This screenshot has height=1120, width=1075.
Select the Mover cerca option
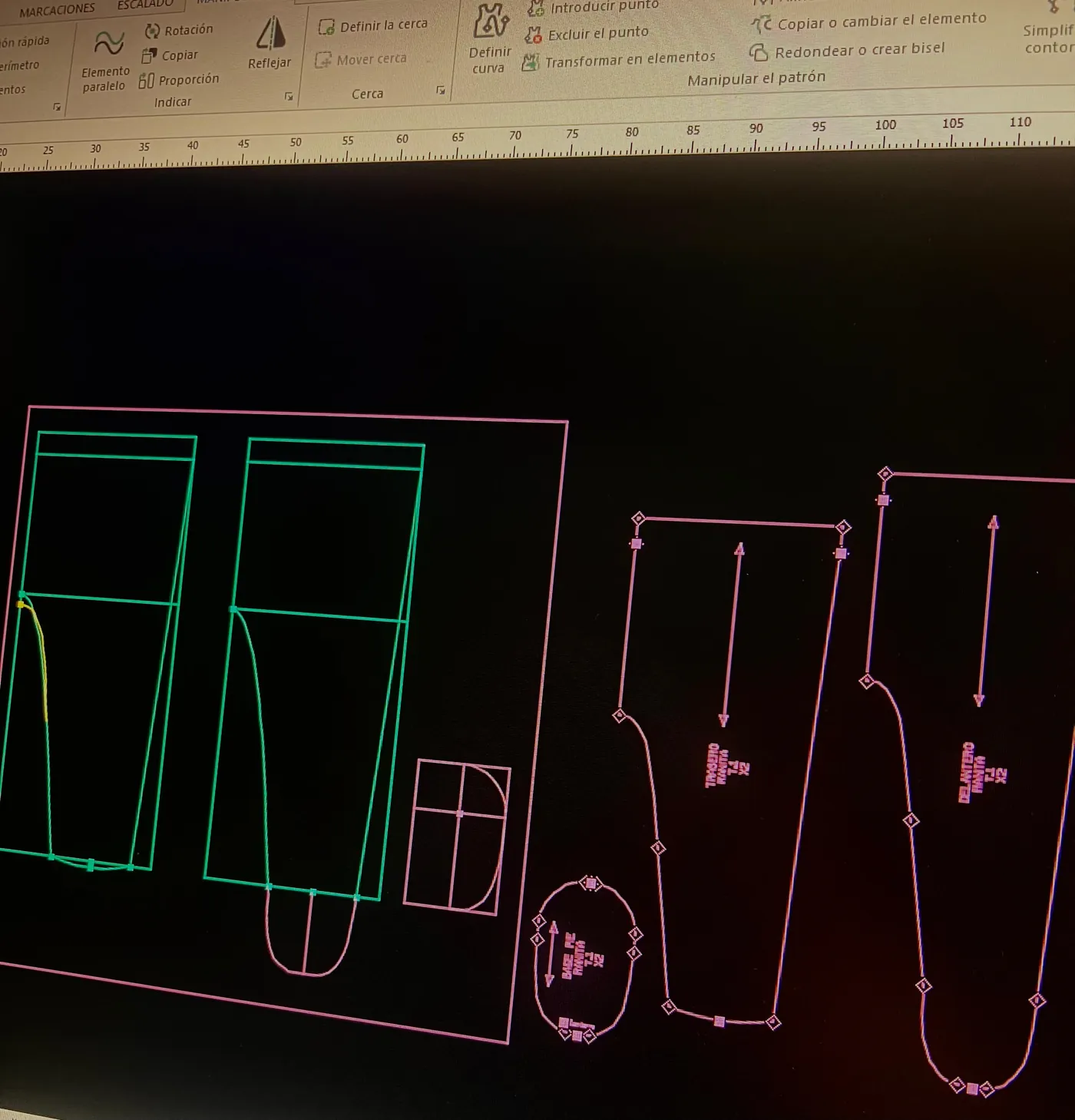[x=361, y=59]
